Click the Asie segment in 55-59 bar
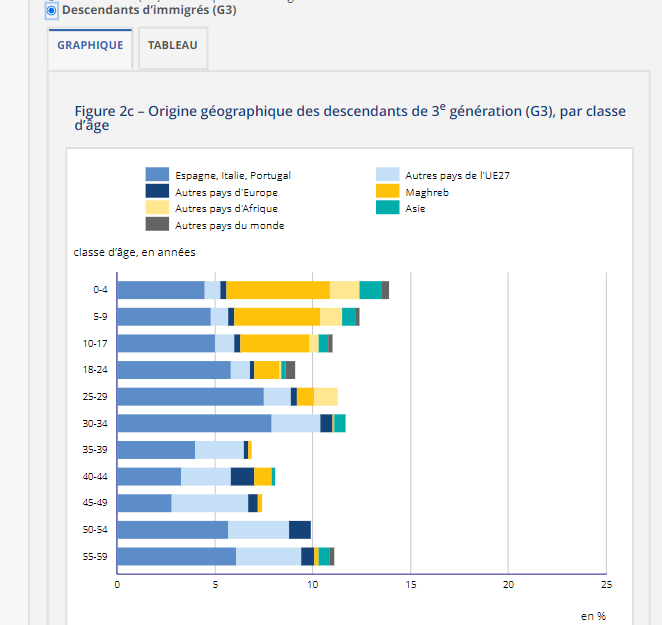The height and width of the screenshot is (625, 662). (x=324, y=557)
